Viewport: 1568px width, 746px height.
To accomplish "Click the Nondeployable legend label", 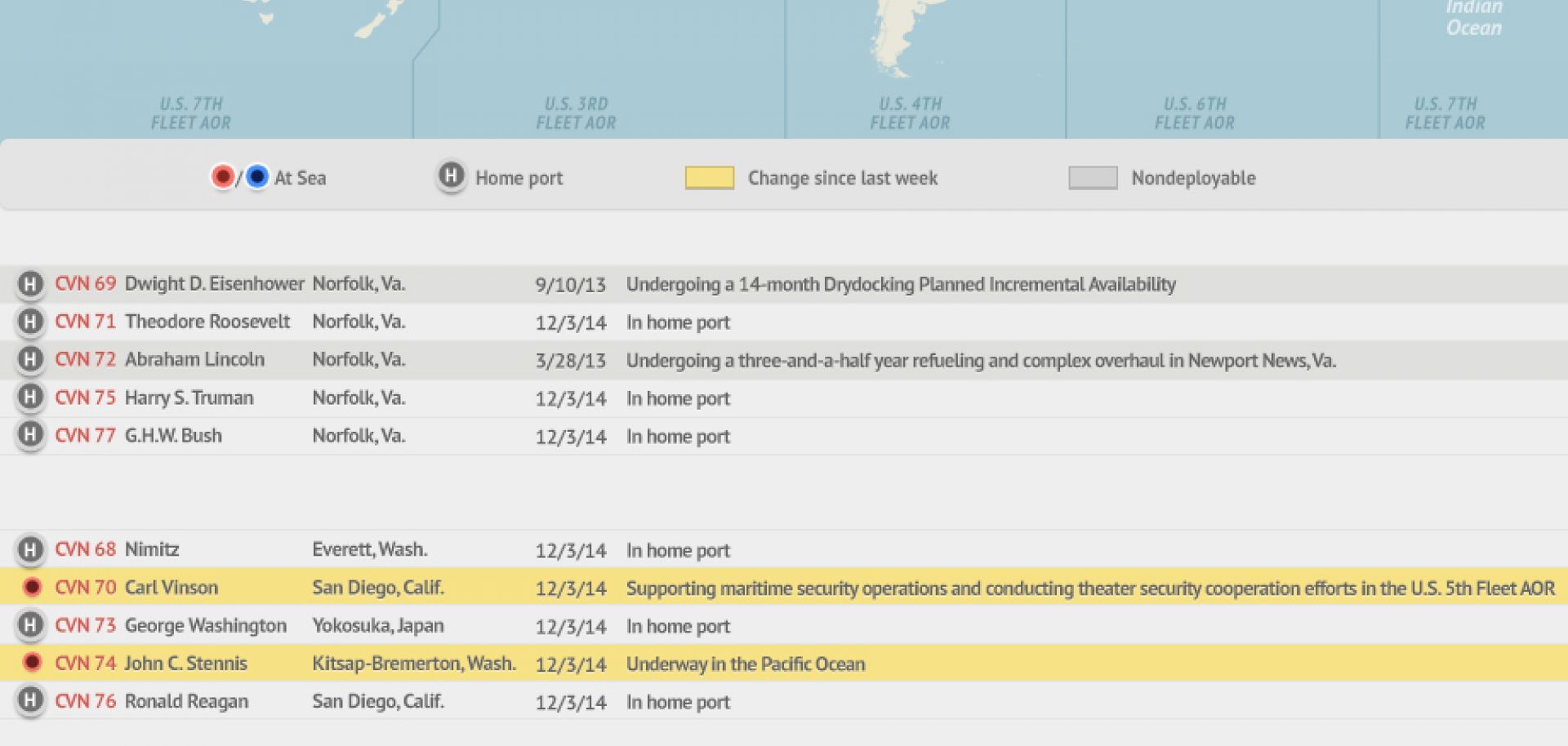I will click(1193, 178).
